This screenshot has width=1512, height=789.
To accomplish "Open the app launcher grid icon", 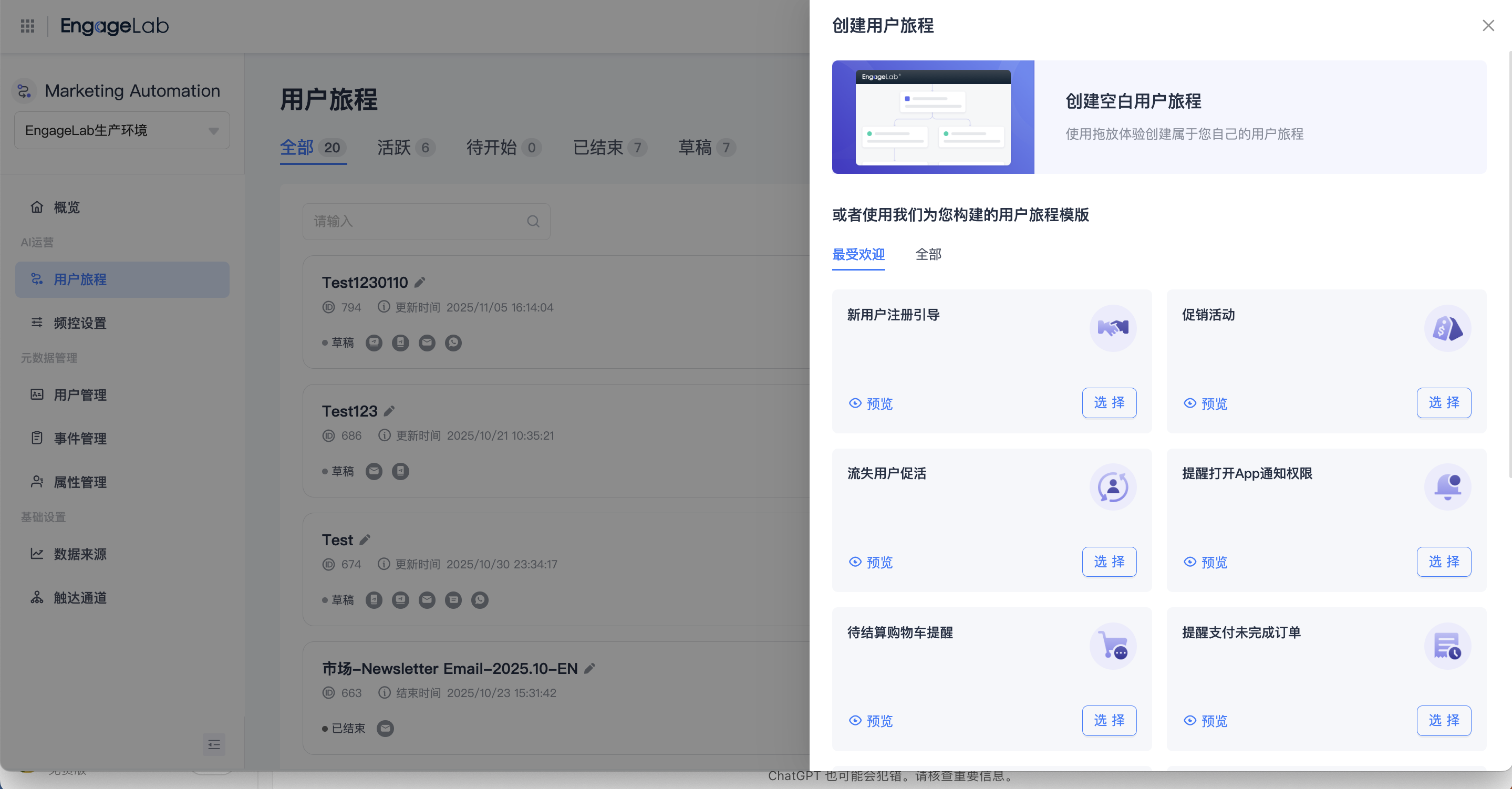I will point(27,26).
